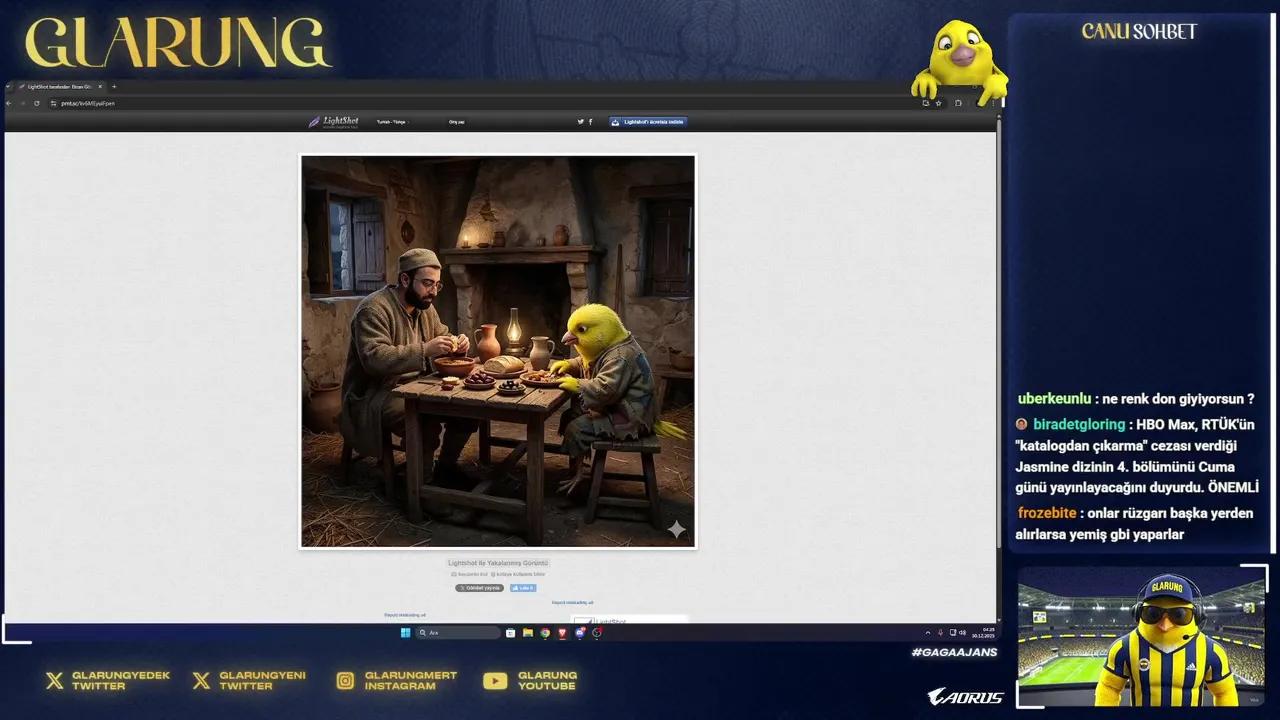Open the GLARUNGYEDEK Twitter profile icon
The height and width of the screenshot is (720, 1280).
[55, 681]
